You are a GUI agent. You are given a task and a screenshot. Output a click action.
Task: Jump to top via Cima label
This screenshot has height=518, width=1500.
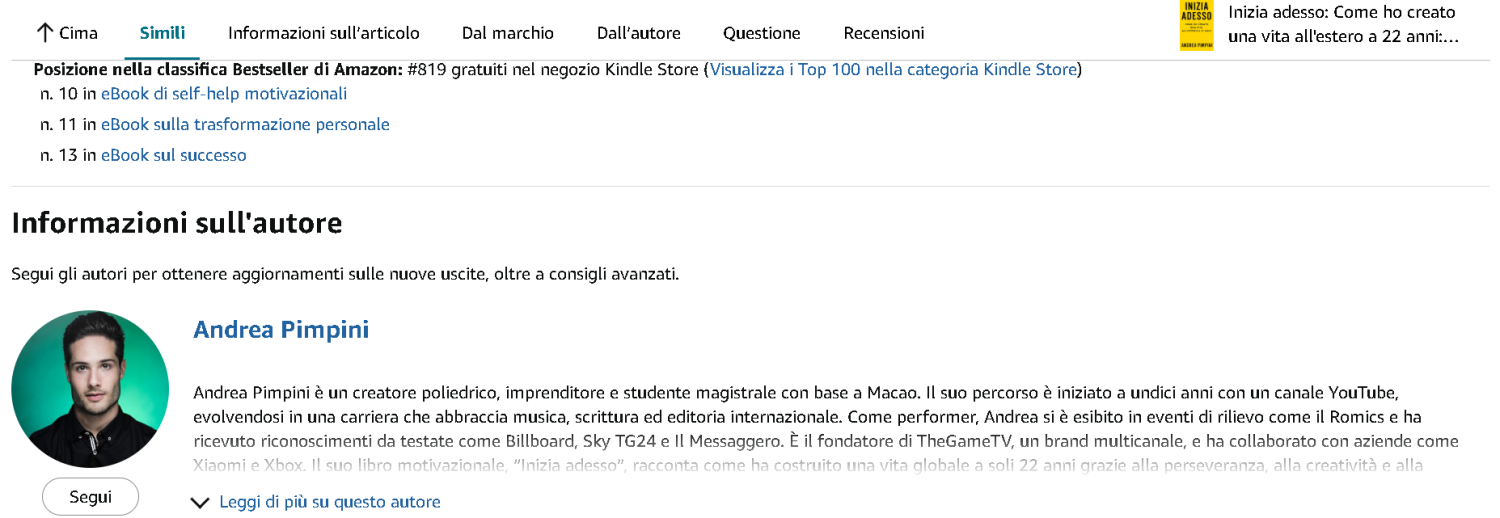click(78, 33)
